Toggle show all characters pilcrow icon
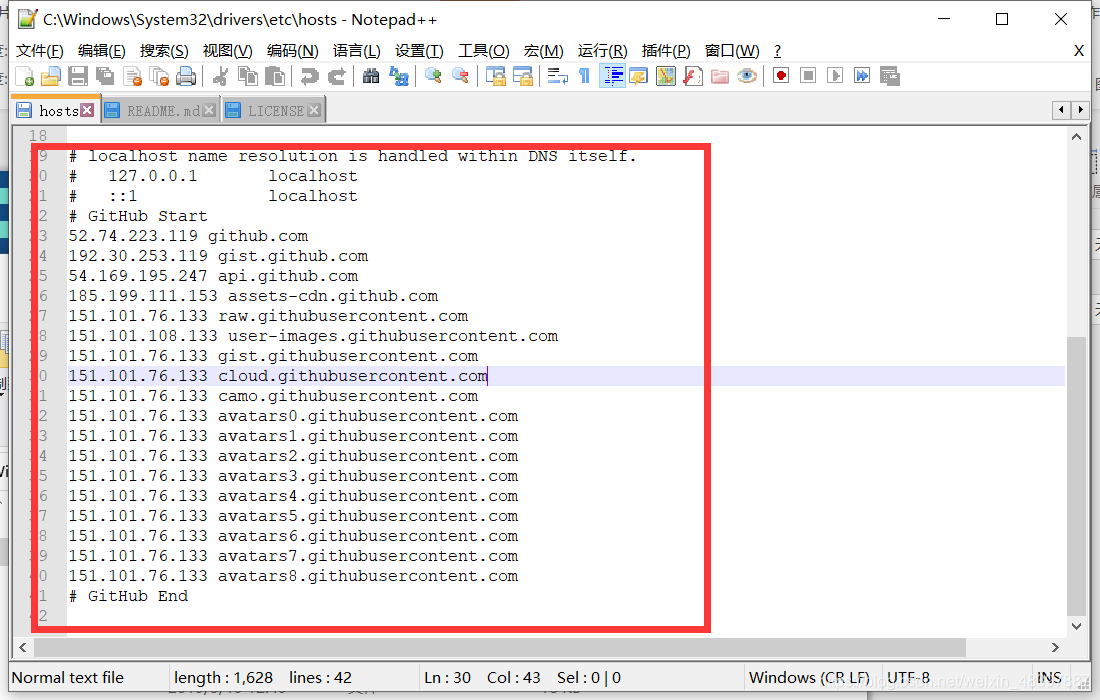The image size is (1100, 700). coord(584,76)
